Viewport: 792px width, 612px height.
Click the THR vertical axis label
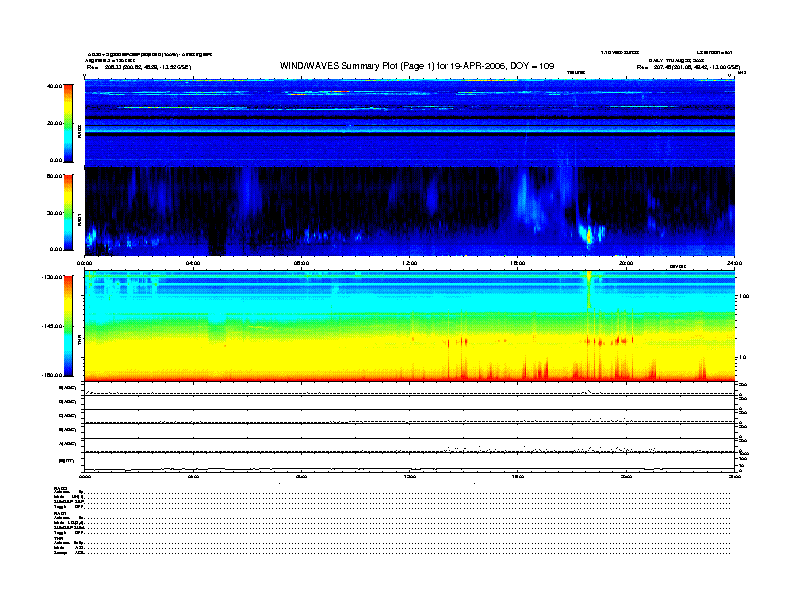(79, 342)
